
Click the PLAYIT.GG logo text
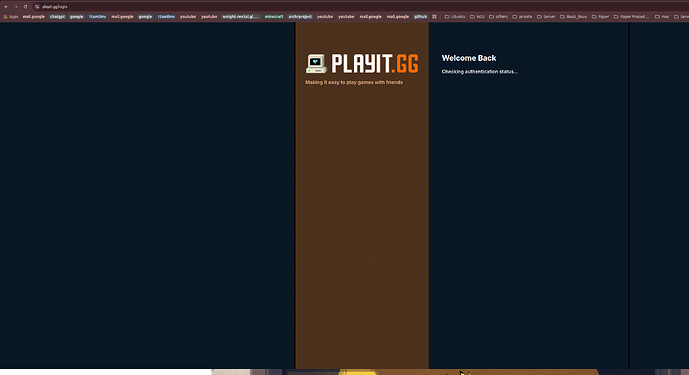click(375, 64)
